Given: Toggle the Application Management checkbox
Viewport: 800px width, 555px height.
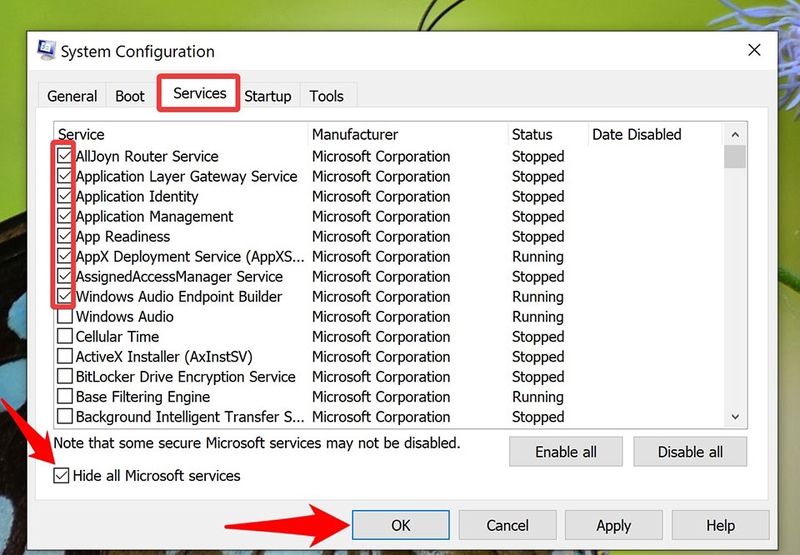Looking at the screenshot, I should (64, 216).
